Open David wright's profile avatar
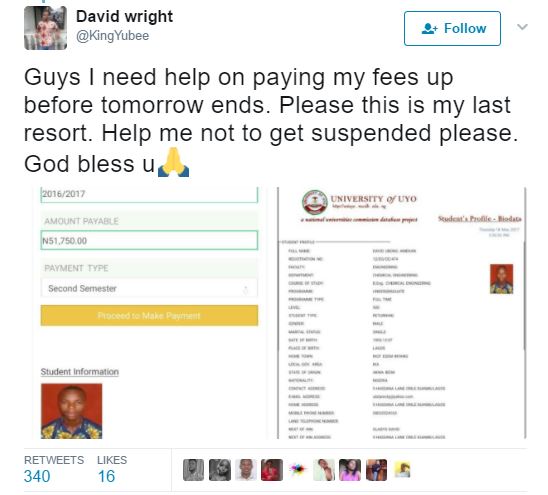The width and height of the screenshot is (548, 495). pos(45,28)
